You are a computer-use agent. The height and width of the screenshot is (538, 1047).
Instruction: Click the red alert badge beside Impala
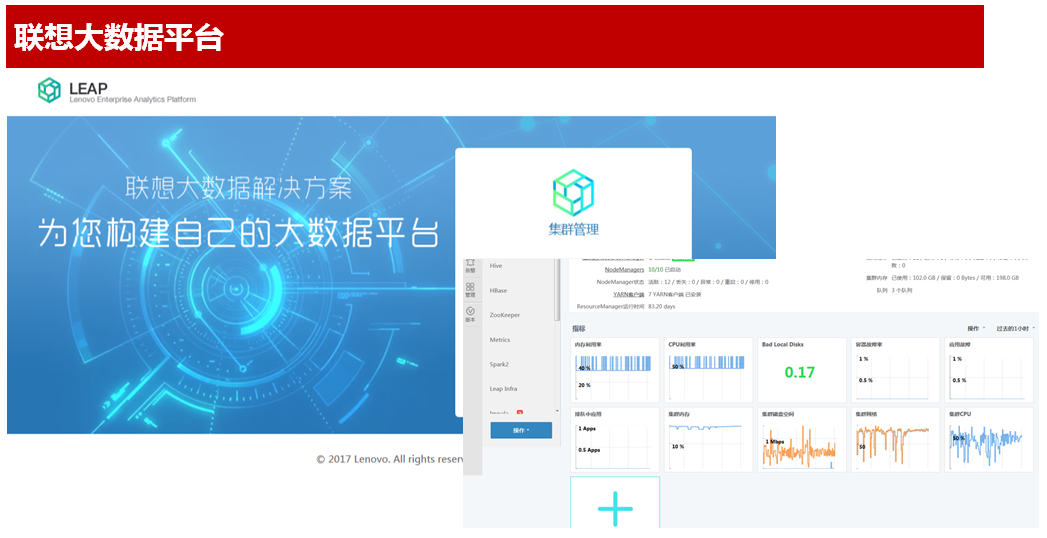[519, 413]
